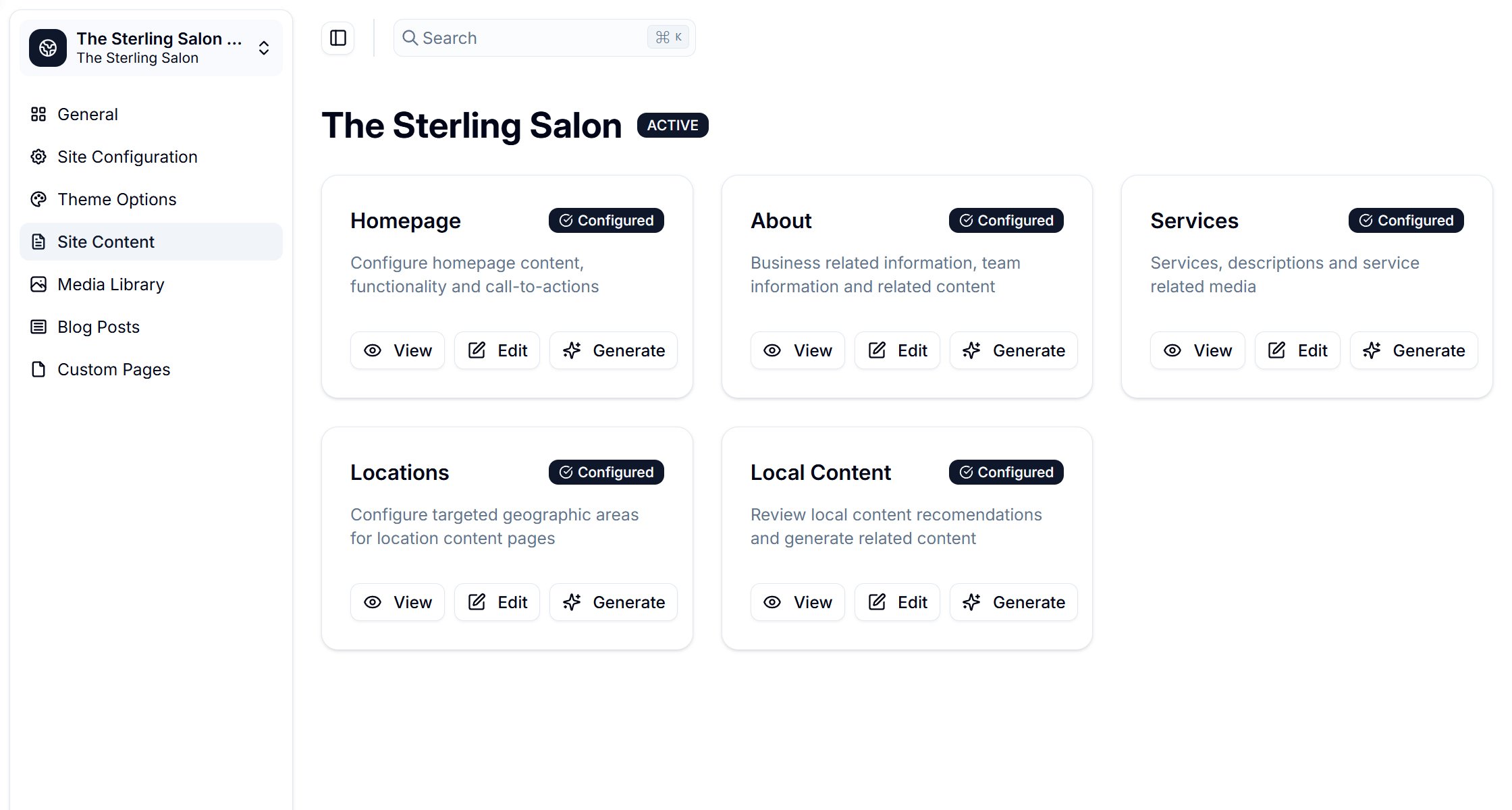This screenshot has width=1512, height=810.
Task: Generate Local Content
Action: click(x=1013, y=603)
